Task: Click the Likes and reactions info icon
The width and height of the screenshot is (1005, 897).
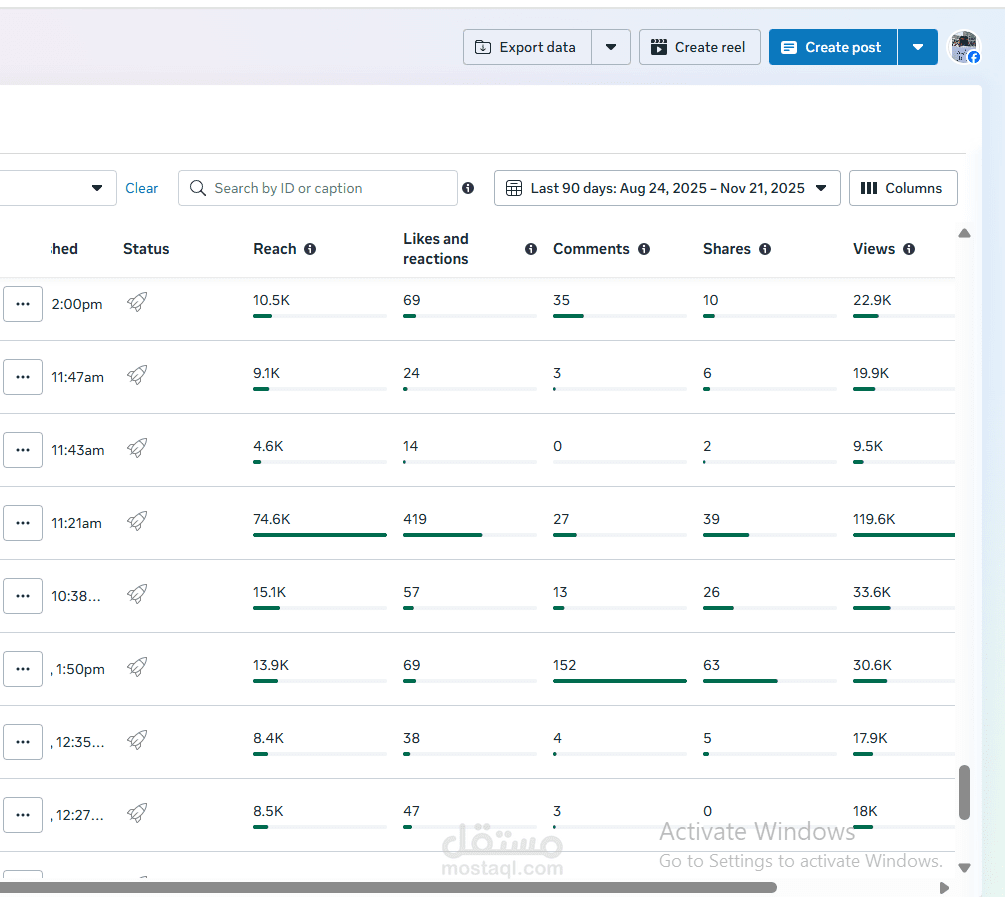Action: coord(531,249)
